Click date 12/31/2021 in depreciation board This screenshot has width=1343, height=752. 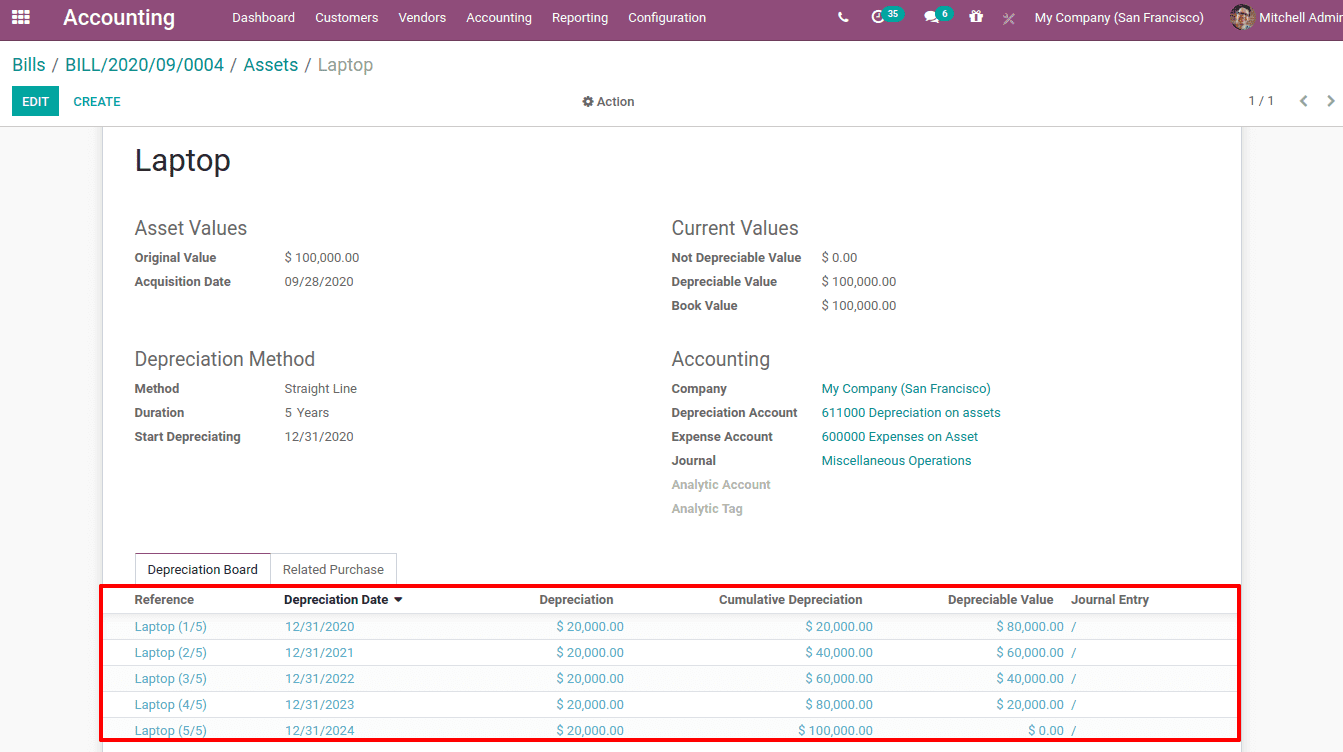pyautogui.click(x=319, y=653)
